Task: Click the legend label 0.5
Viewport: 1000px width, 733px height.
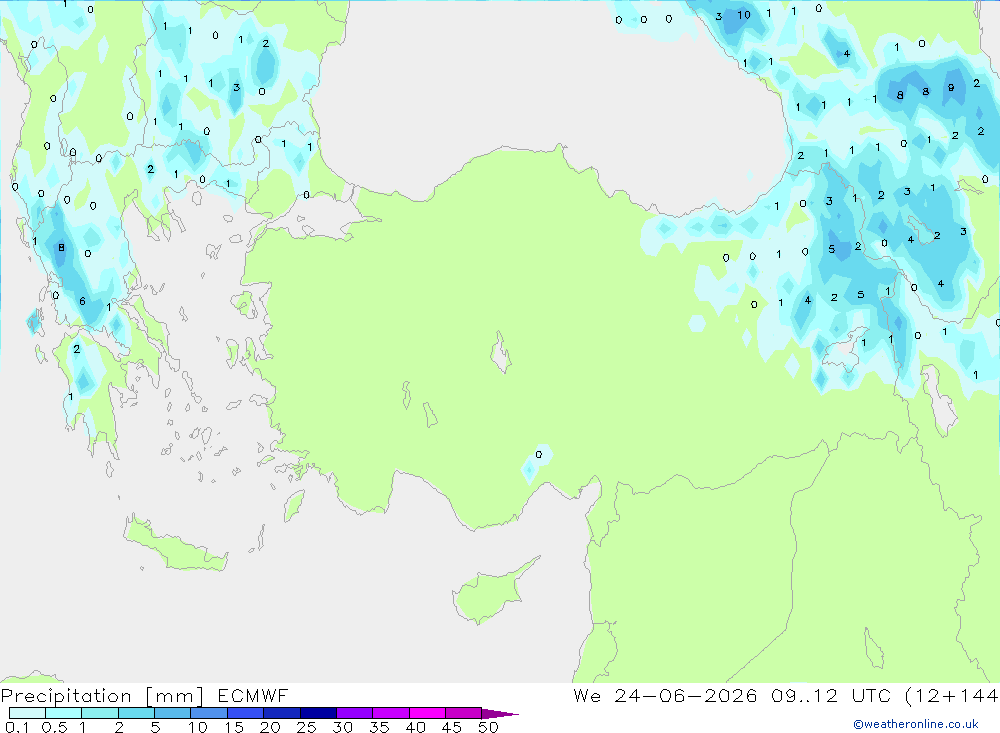Action: click(54, 727)
